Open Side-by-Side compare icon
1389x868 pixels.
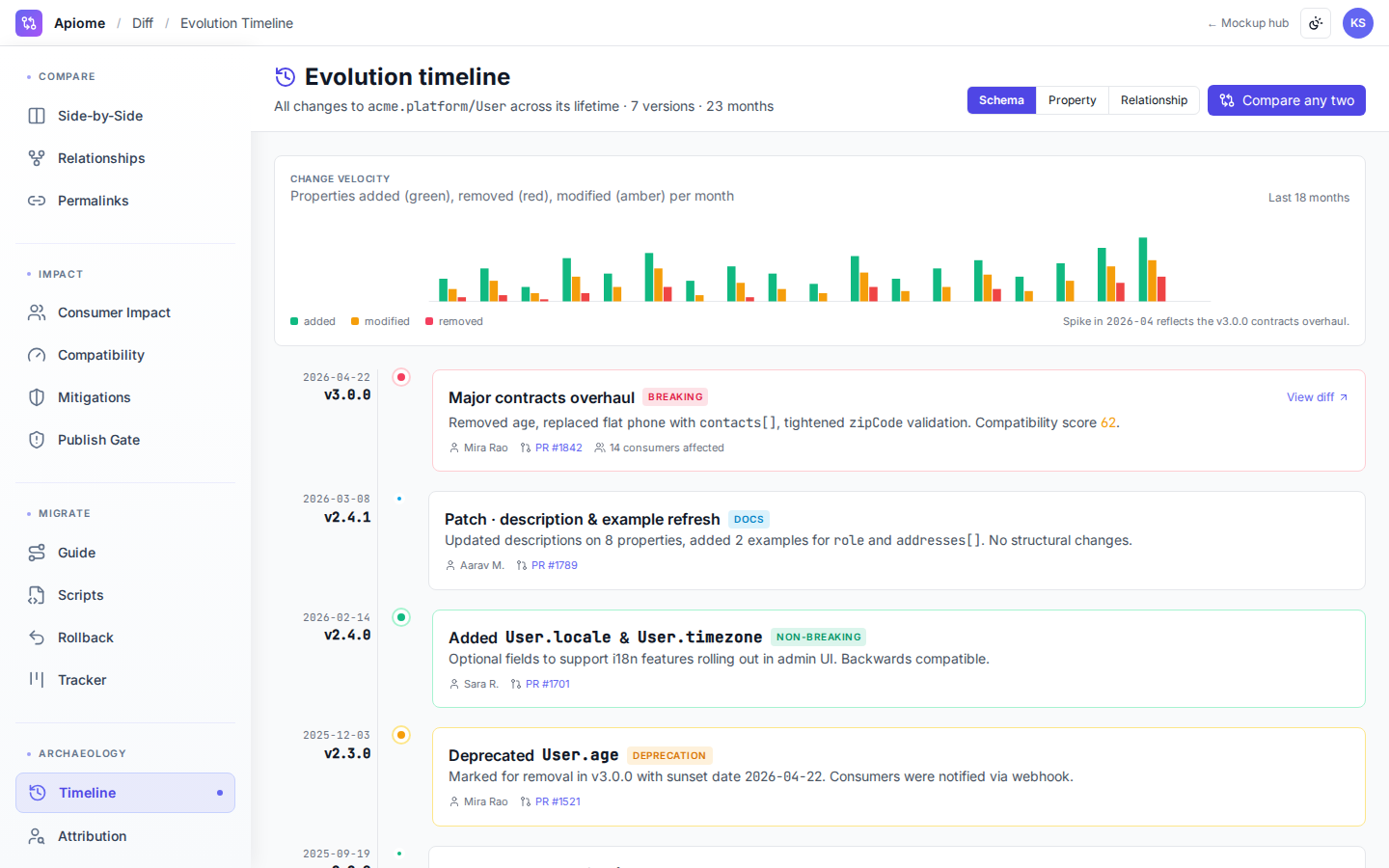[37, 116]
